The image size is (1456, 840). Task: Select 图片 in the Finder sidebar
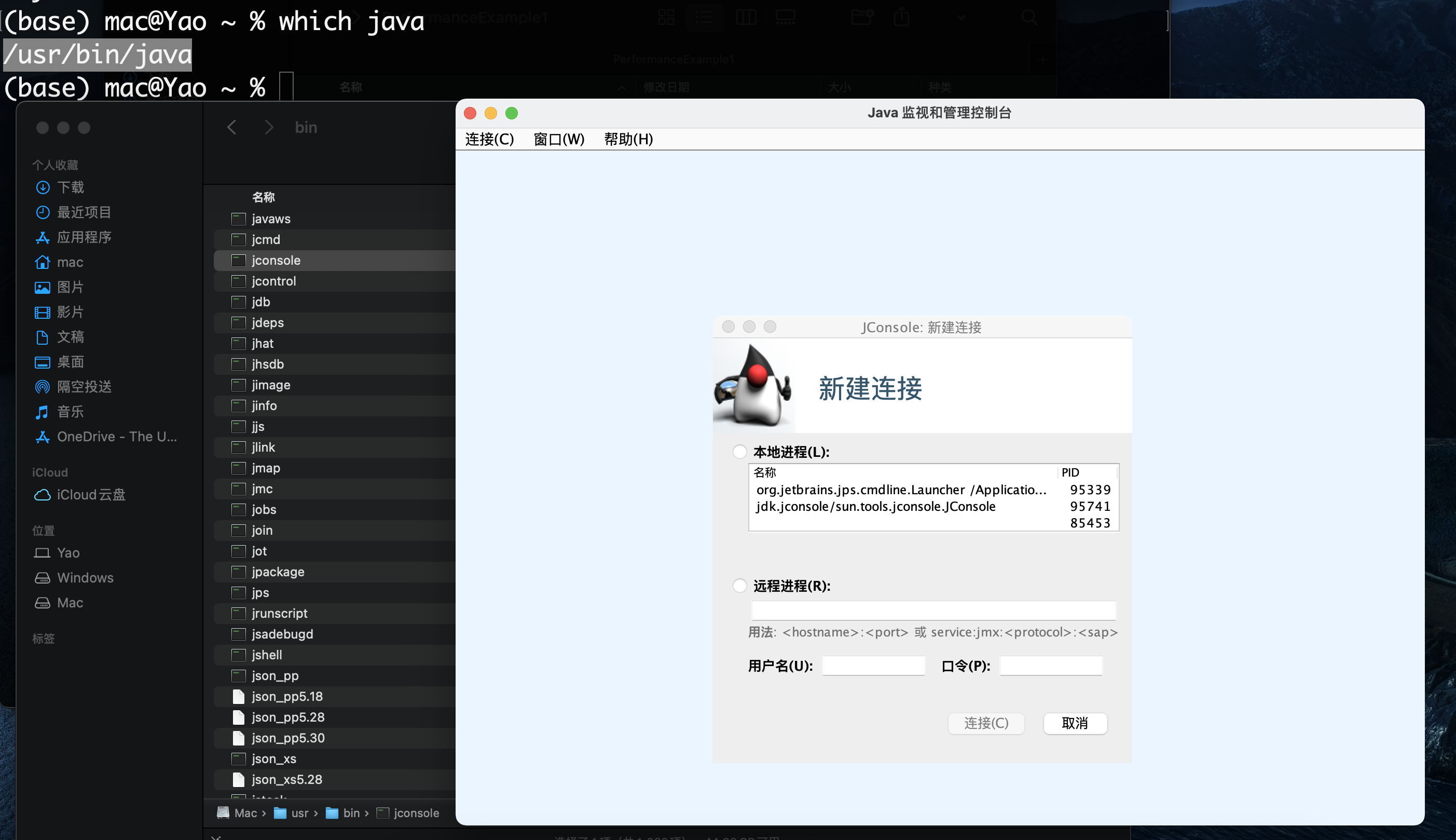(71, 287)
